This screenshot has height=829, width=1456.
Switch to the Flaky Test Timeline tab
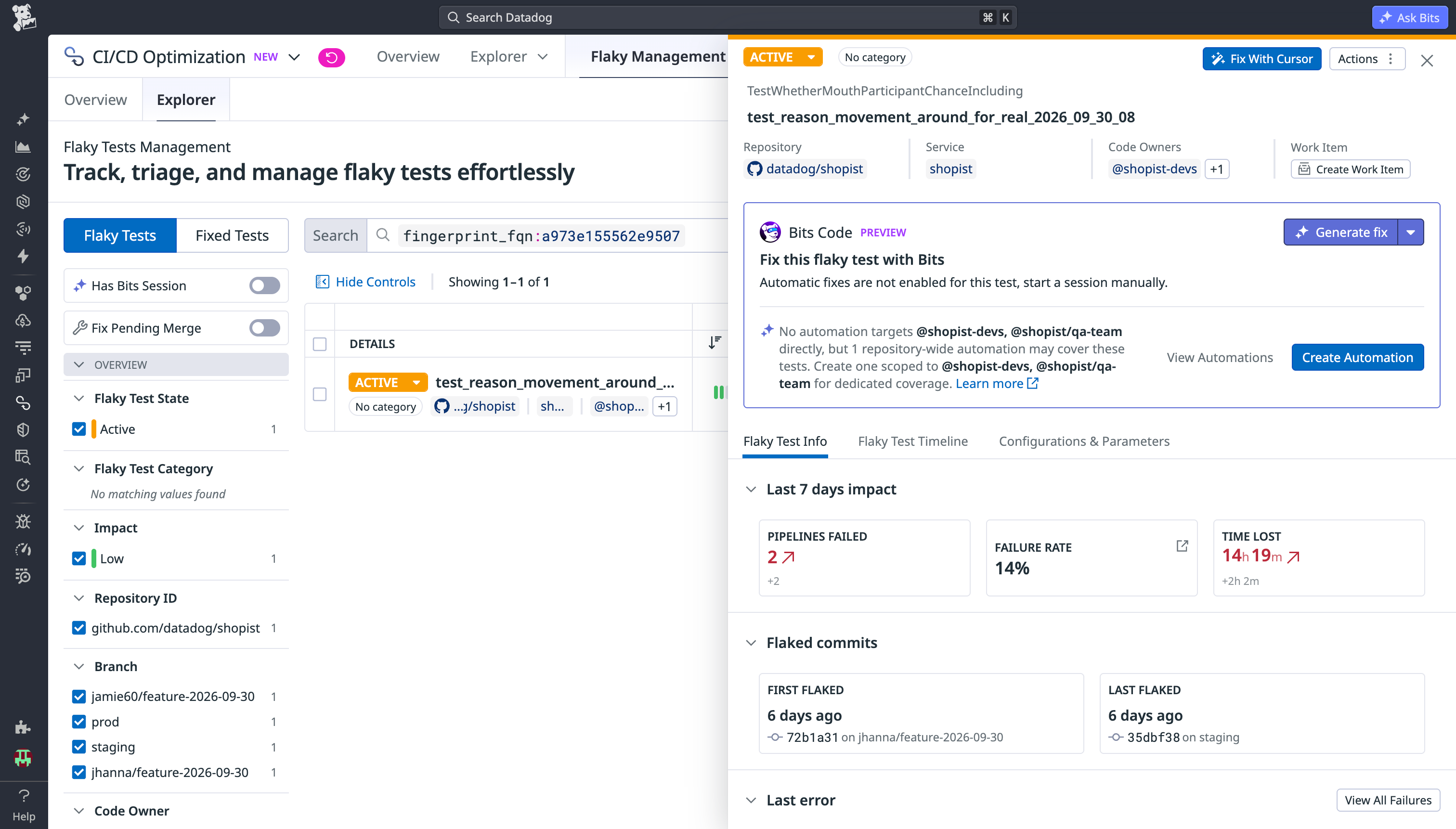click(x=913, y=441)
